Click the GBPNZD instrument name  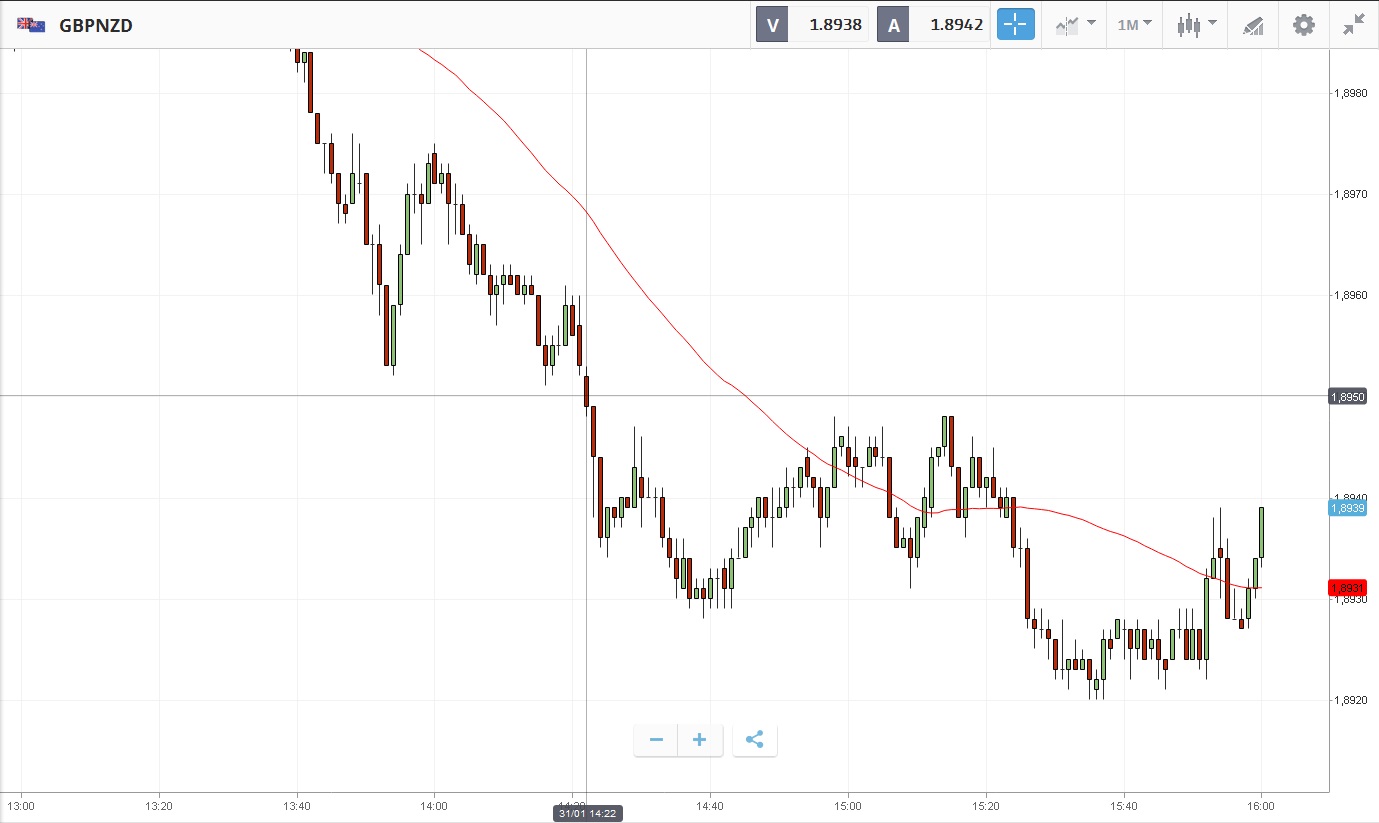96,25
